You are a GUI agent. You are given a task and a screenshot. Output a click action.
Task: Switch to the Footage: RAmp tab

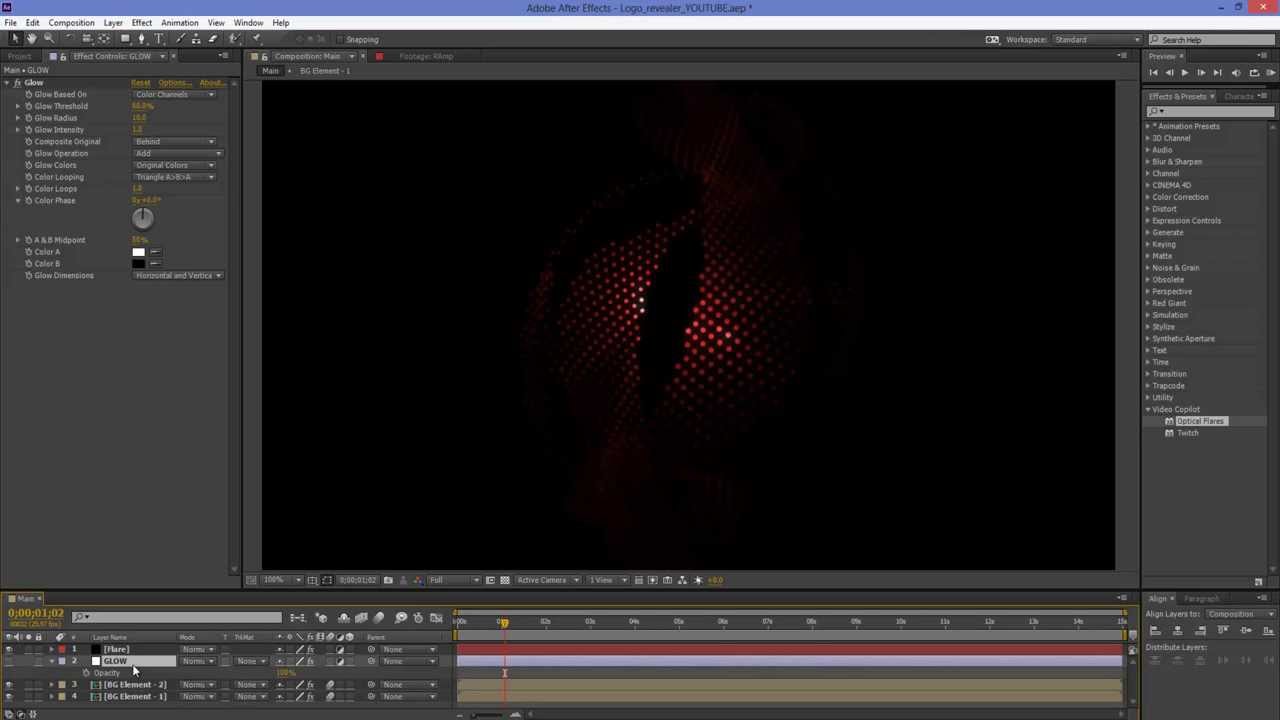click(425, 56)
